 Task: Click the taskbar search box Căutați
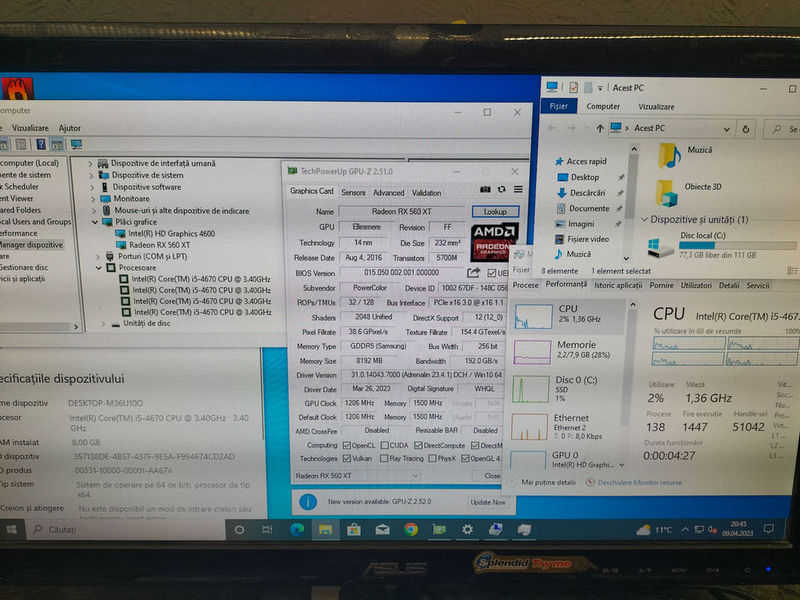[127, 530]
